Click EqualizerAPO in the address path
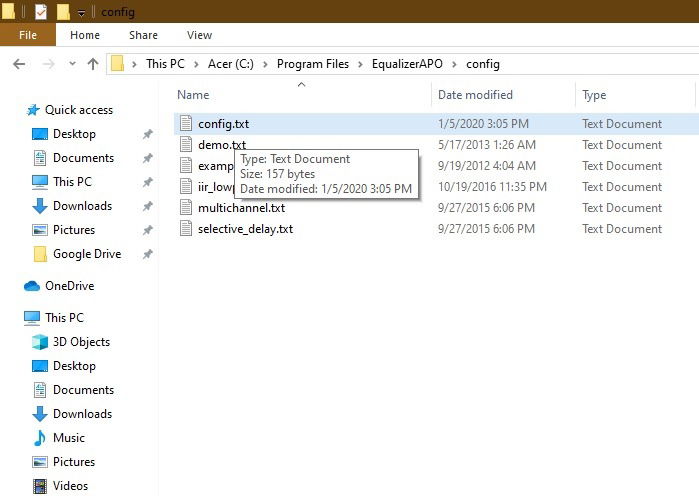The height and width of the screenshot is (496, 699). (x=407, y=64)
